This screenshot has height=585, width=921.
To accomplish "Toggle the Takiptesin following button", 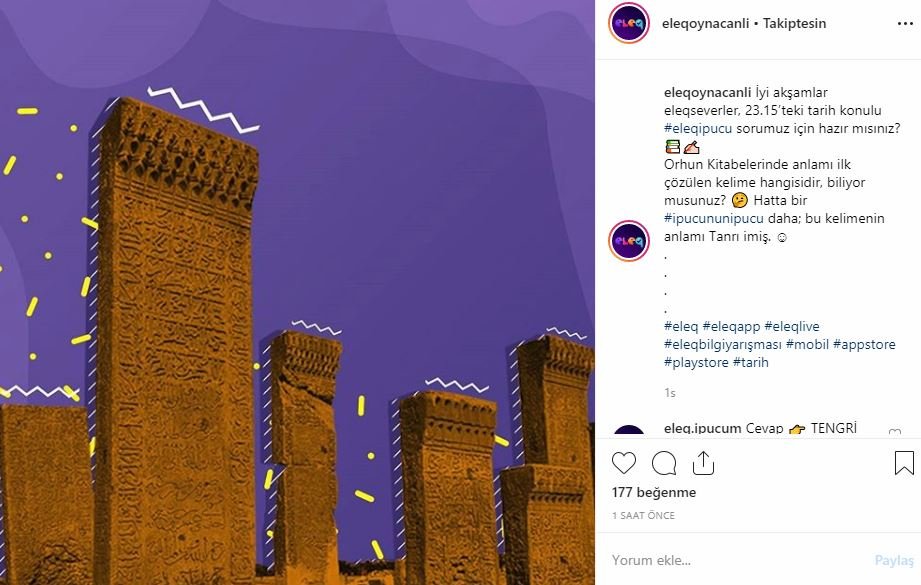I will [x=794, y=23].
